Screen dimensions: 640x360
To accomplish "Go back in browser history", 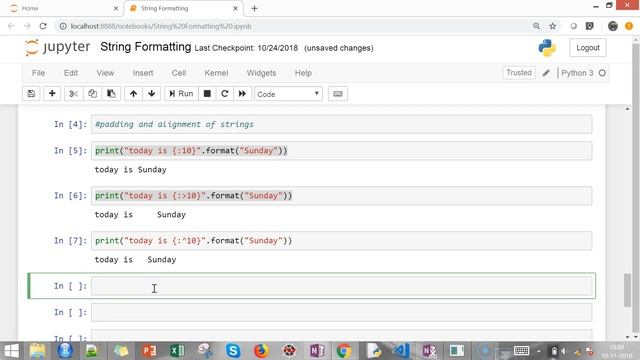I will point(11,26).
